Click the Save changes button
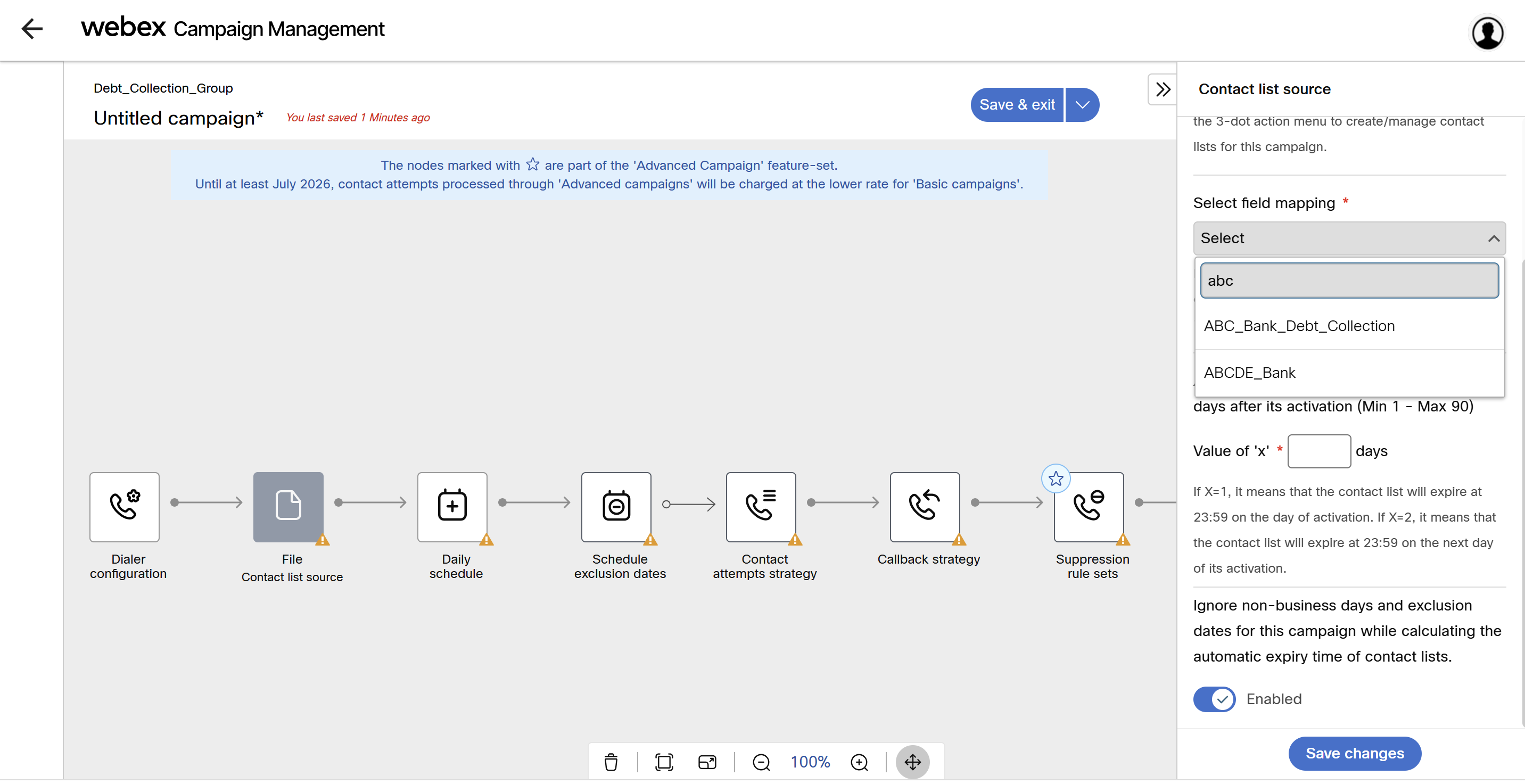 click(x=1354, y=753)
